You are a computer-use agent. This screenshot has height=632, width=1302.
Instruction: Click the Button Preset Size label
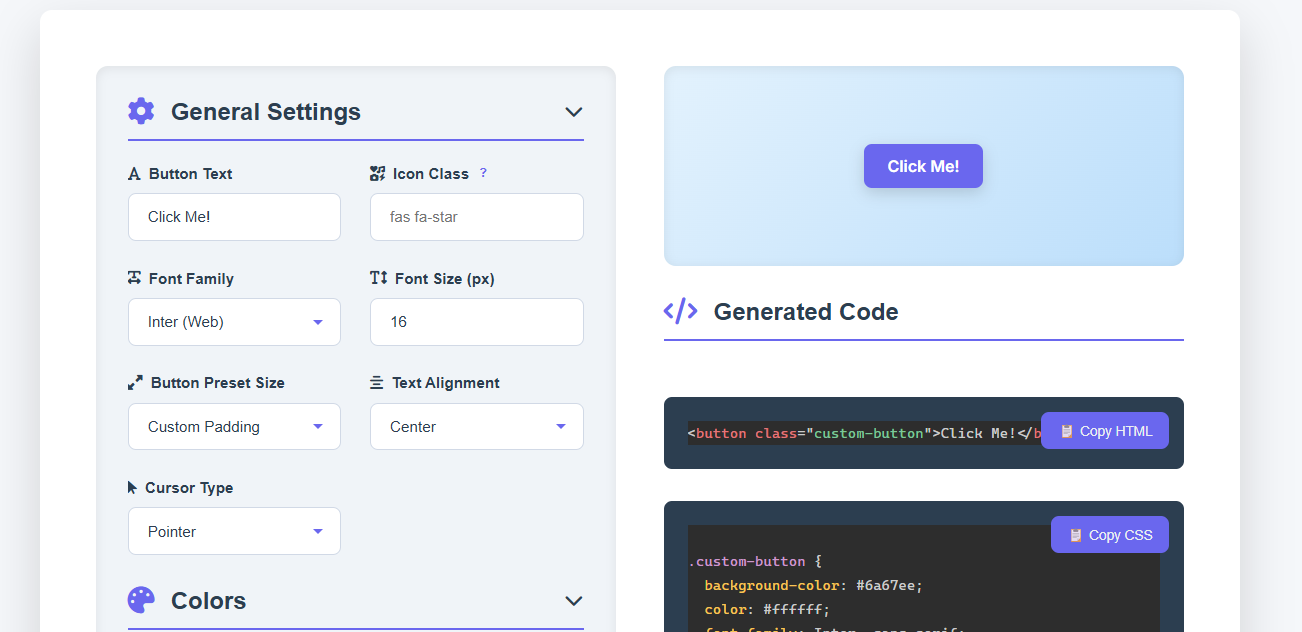coord(218,383)
